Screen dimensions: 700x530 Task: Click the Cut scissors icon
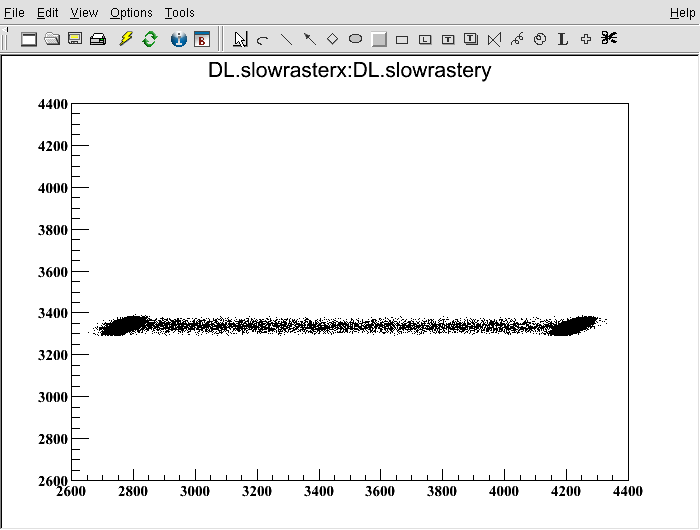(x=609, y=38)
